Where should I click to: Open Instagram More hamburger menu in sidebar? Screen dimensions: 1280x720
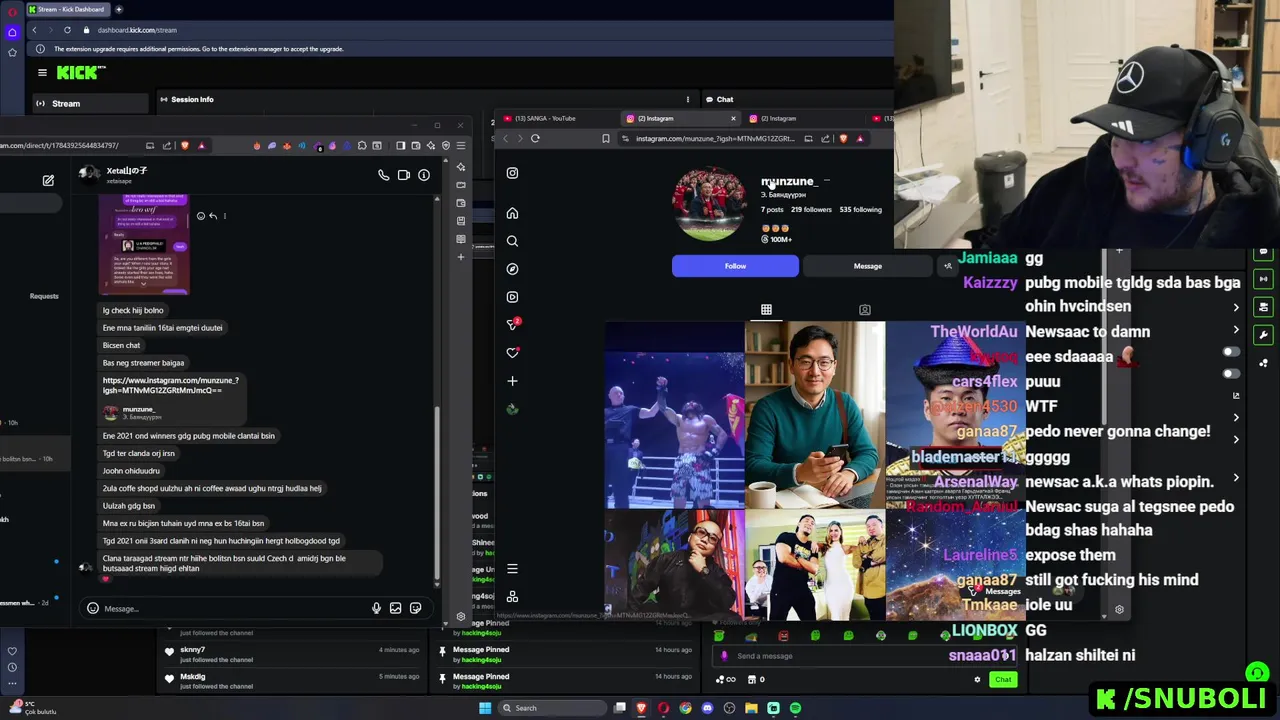[512, 569]
